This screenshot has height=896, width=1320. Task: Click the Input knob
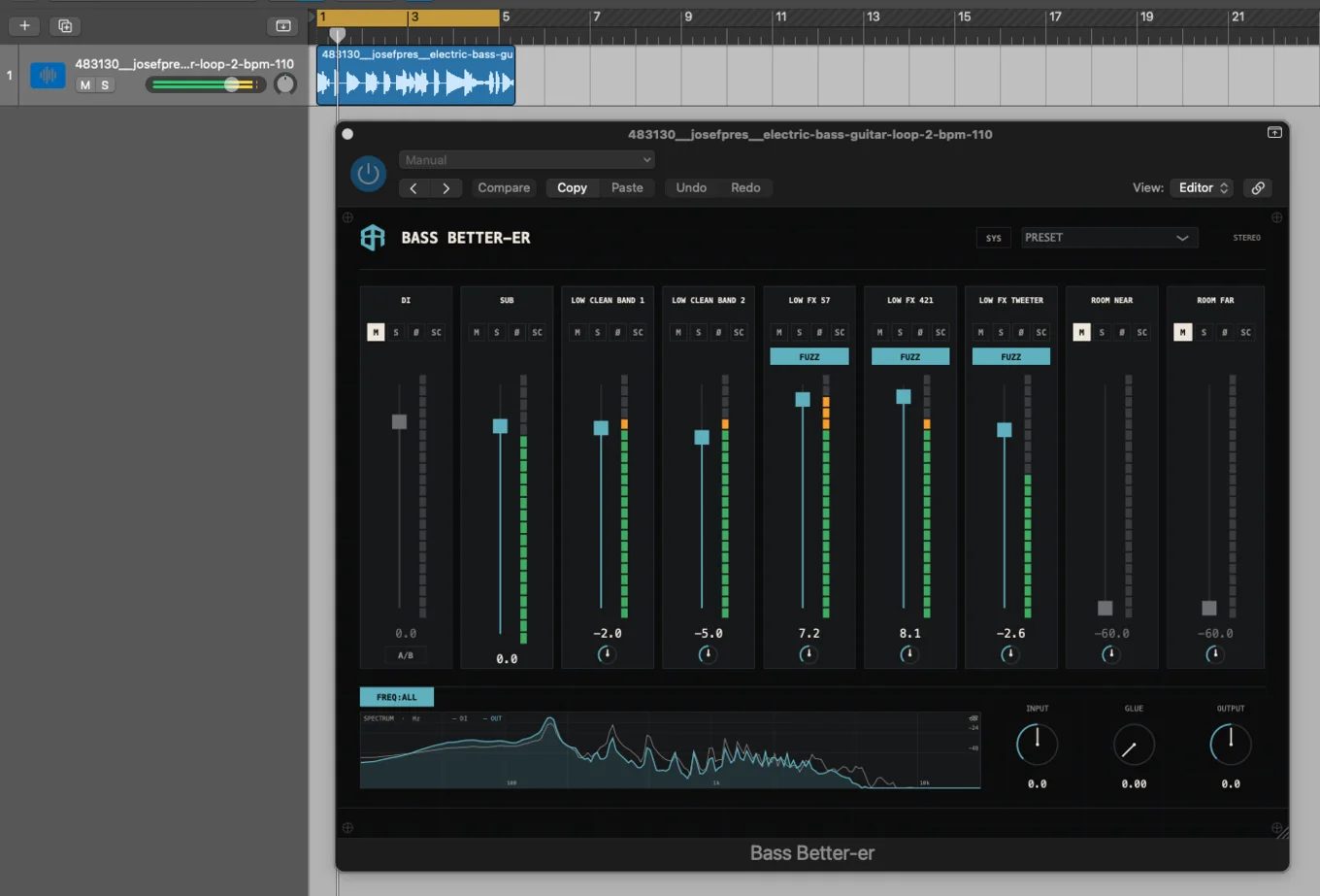tap(1037, 745)
